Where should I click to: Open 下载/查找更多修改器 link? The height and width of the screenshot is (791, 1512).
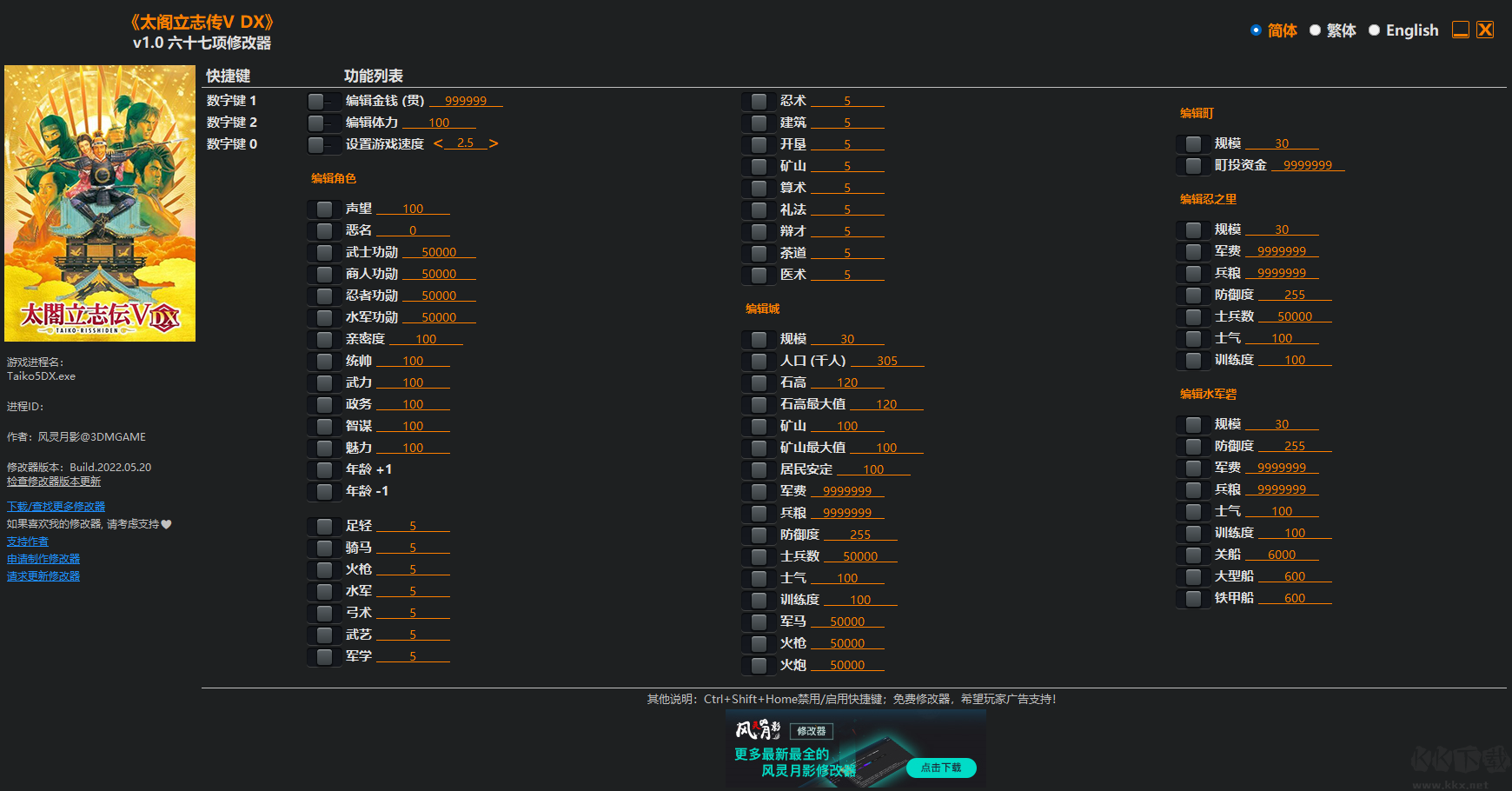(56, 507)
